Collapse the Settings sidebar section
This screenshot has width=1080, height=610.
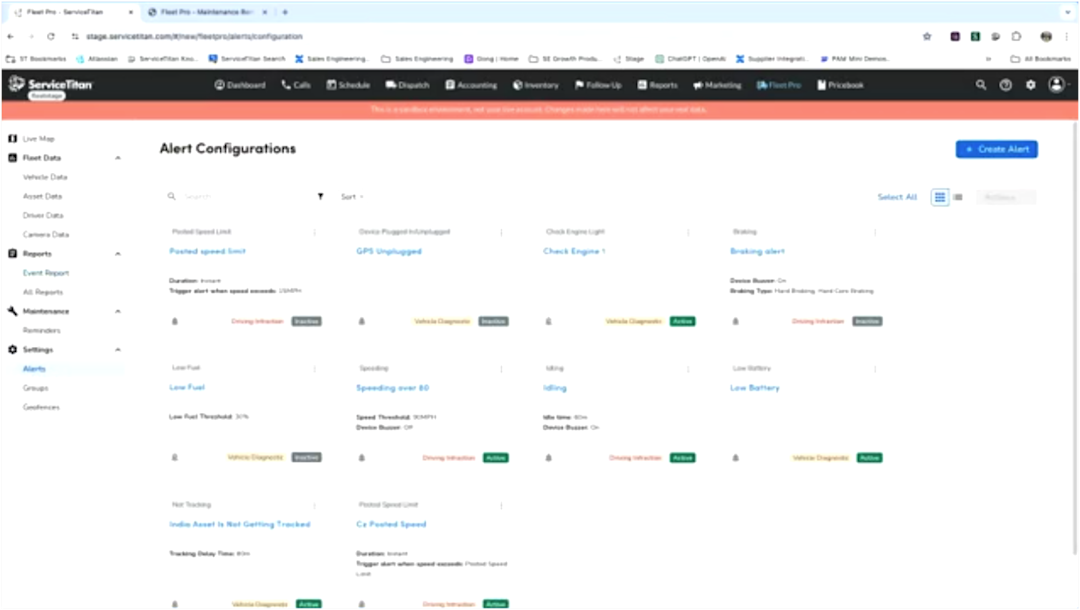click(118, 350)
